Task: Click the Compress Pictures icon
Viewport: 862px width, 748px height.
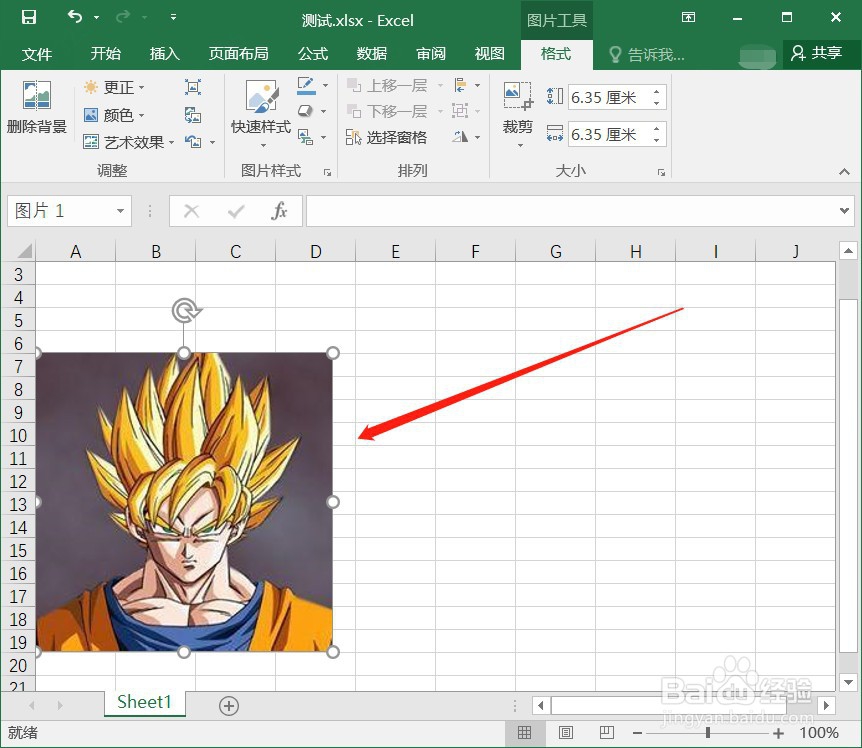Action: click(x=193, y=87)
